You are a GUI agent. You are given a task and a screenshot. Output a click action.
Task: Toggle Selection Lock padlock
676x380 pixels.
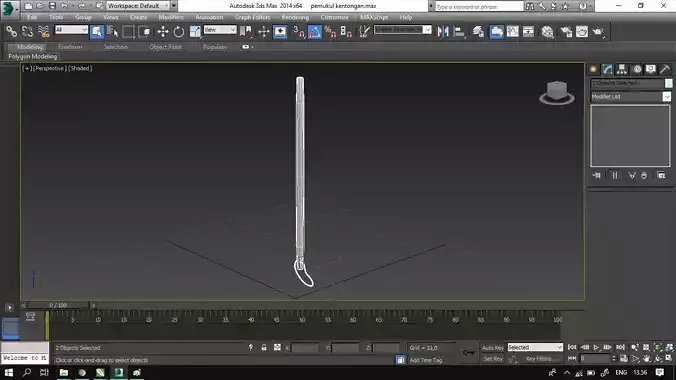click(x=264, y=347)
